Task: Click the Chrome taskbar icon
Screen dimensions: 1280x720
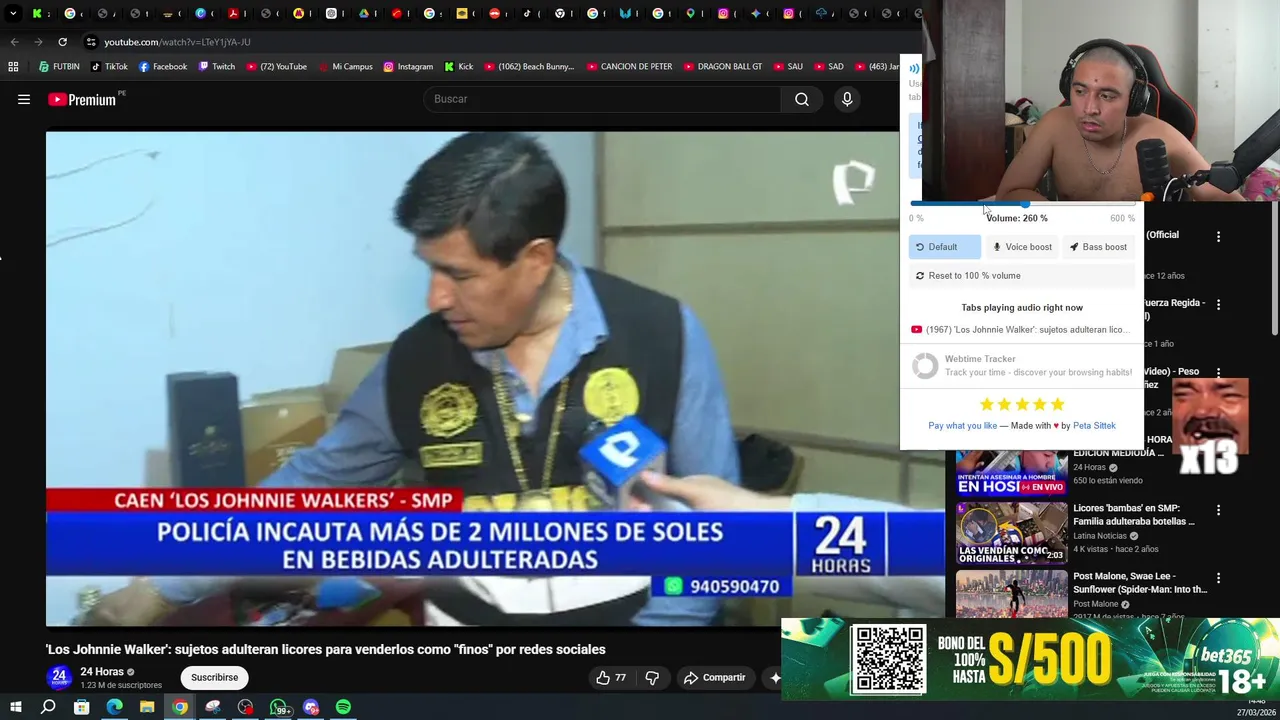Action: click(180, 707)
